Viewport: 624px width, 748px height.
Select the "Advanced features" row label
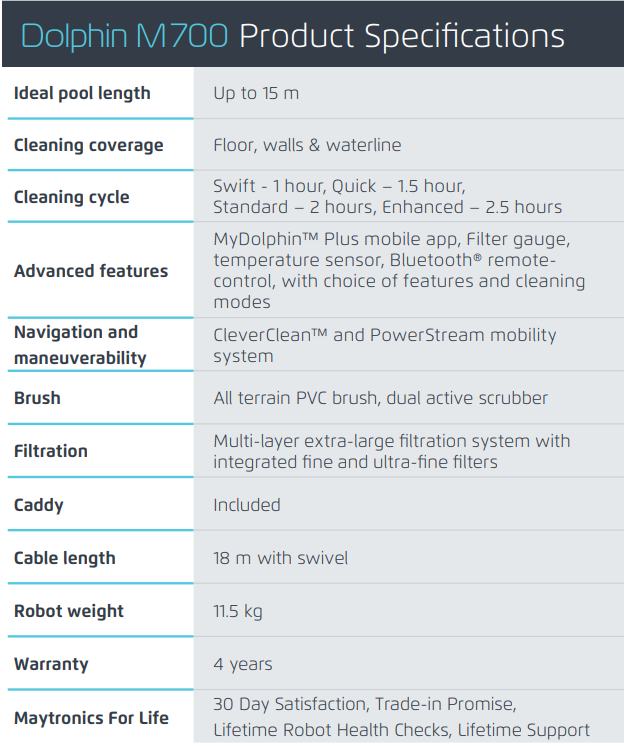click(91, 271)
